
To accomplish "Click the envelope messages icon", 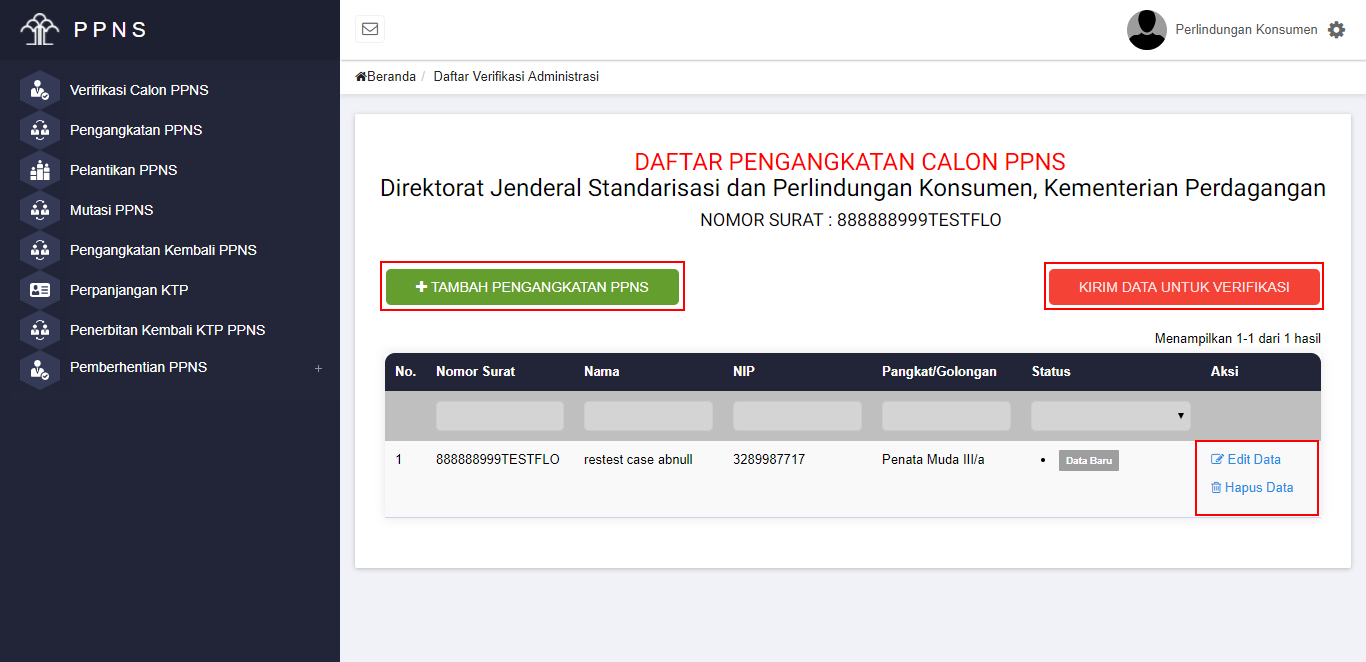I will click(x=370, y=29).
